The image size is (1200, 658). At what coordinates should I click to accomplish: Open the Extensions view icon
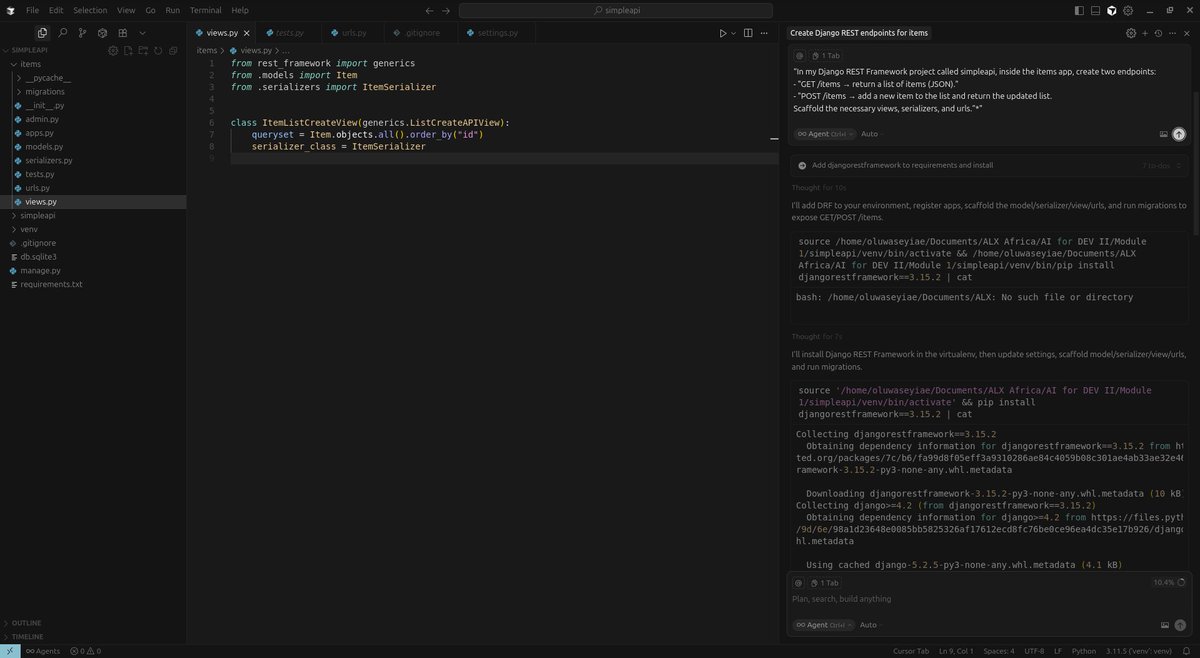[x=122, y=32]
